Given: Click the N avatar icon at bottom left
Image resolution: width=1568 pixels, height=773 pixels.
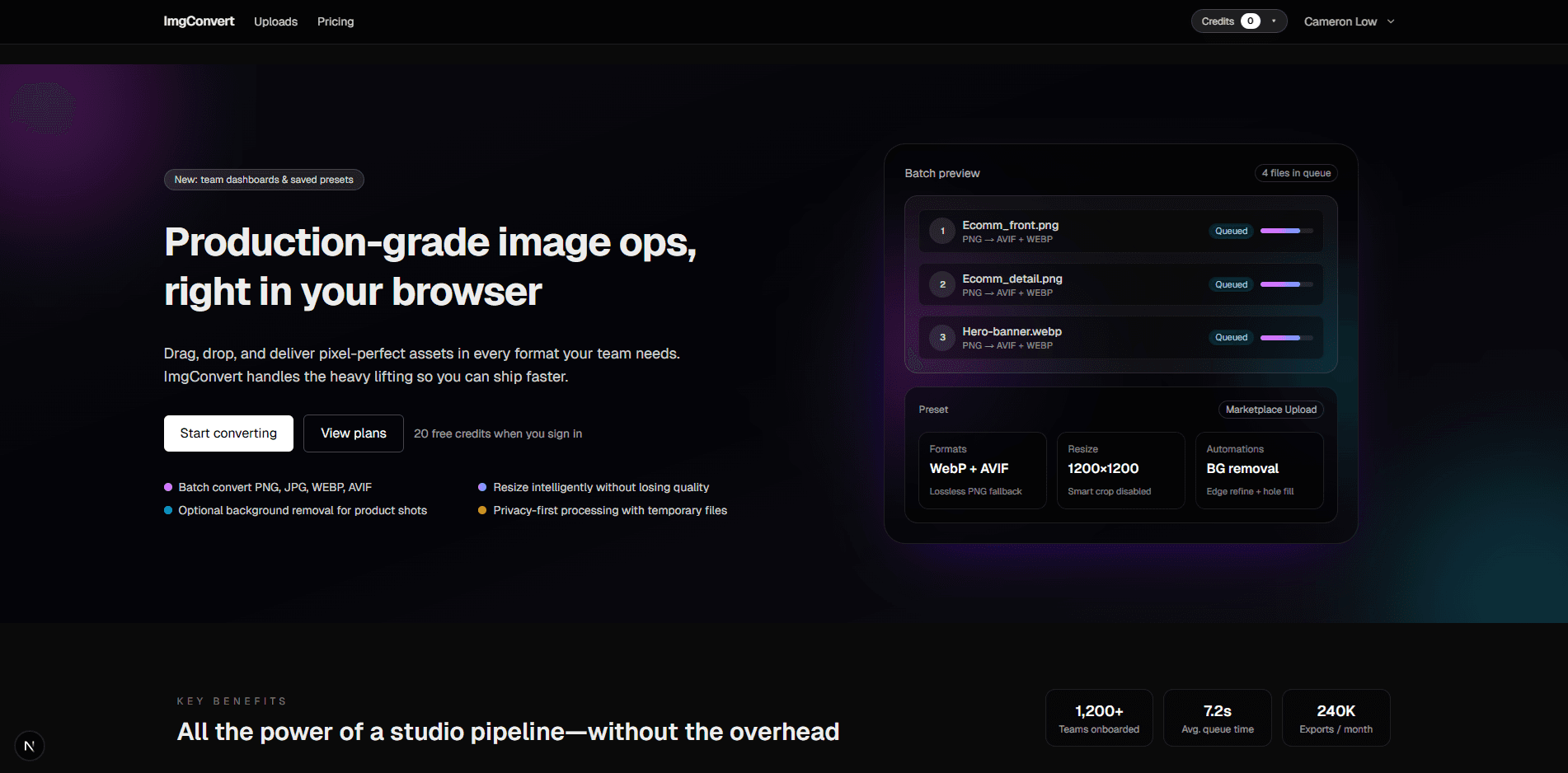Looking at the screenshot, I should coord(30,746).
